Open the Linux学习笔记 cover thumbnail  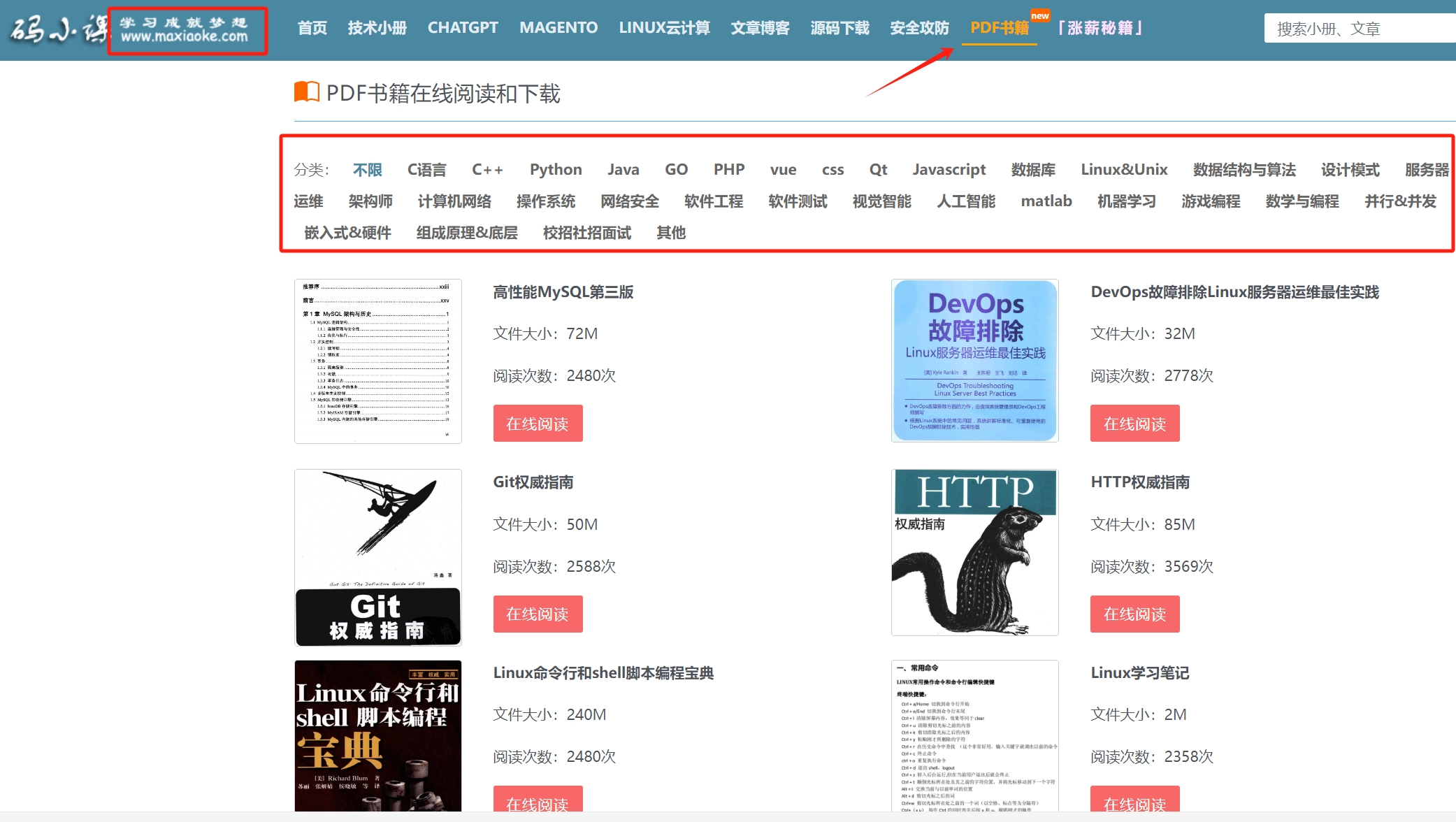coord(974,735)
